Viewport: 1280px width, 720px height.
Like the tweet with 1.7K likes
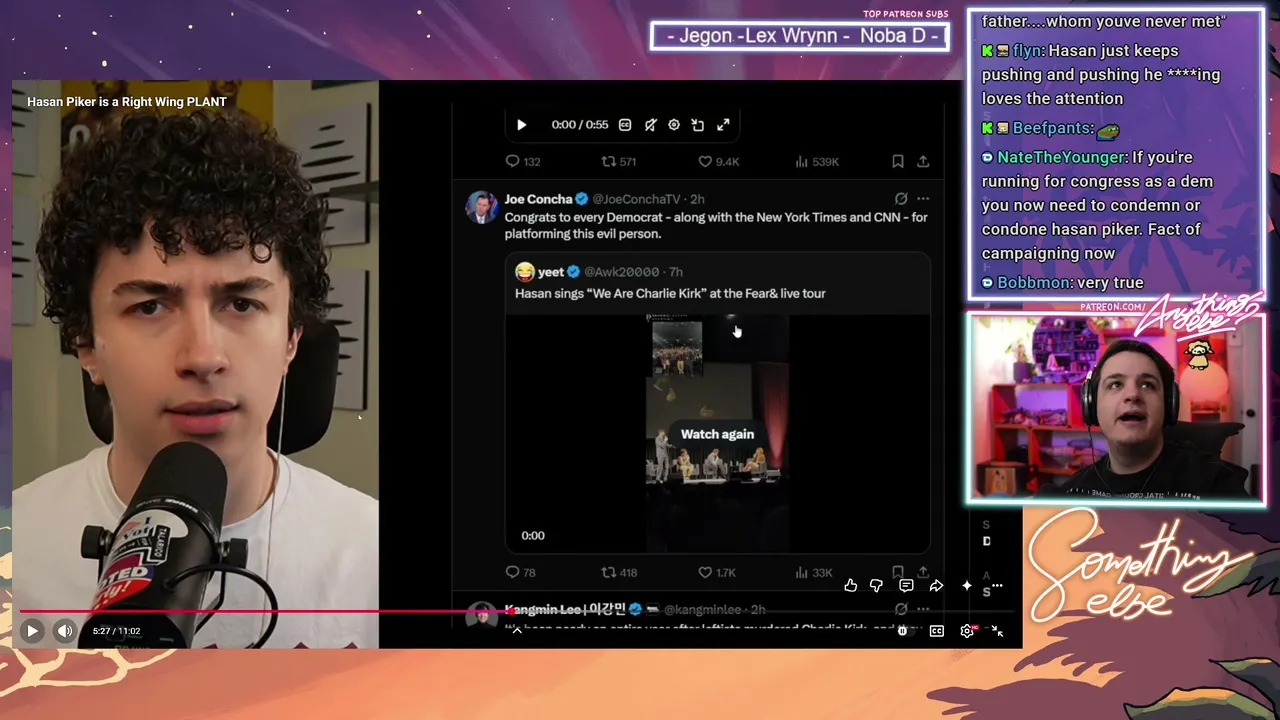[716, 572]
